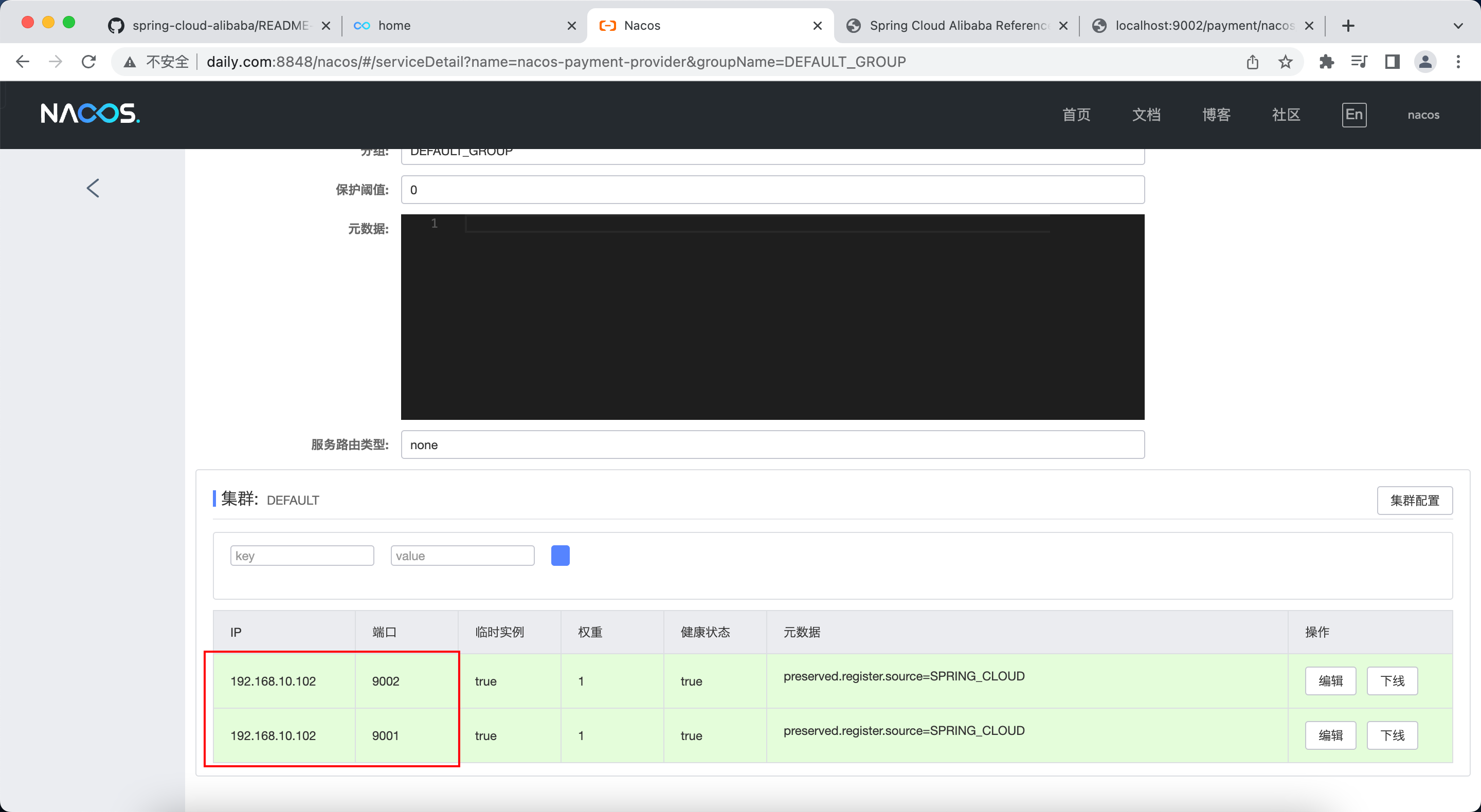Click the Nacos logo

91,114
